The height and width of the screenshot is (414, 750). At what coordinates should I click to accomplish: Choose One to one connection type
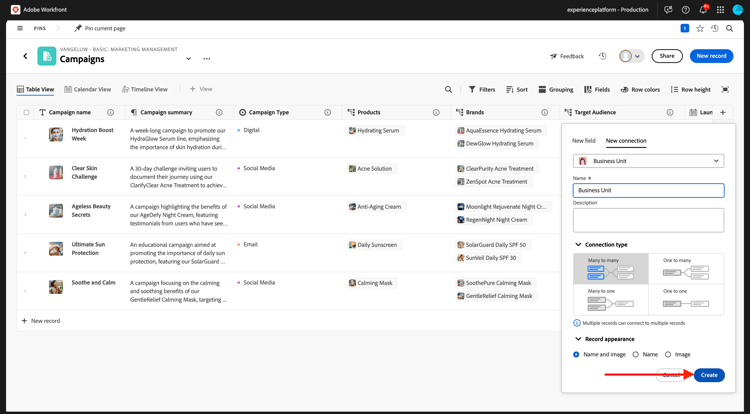686,300
